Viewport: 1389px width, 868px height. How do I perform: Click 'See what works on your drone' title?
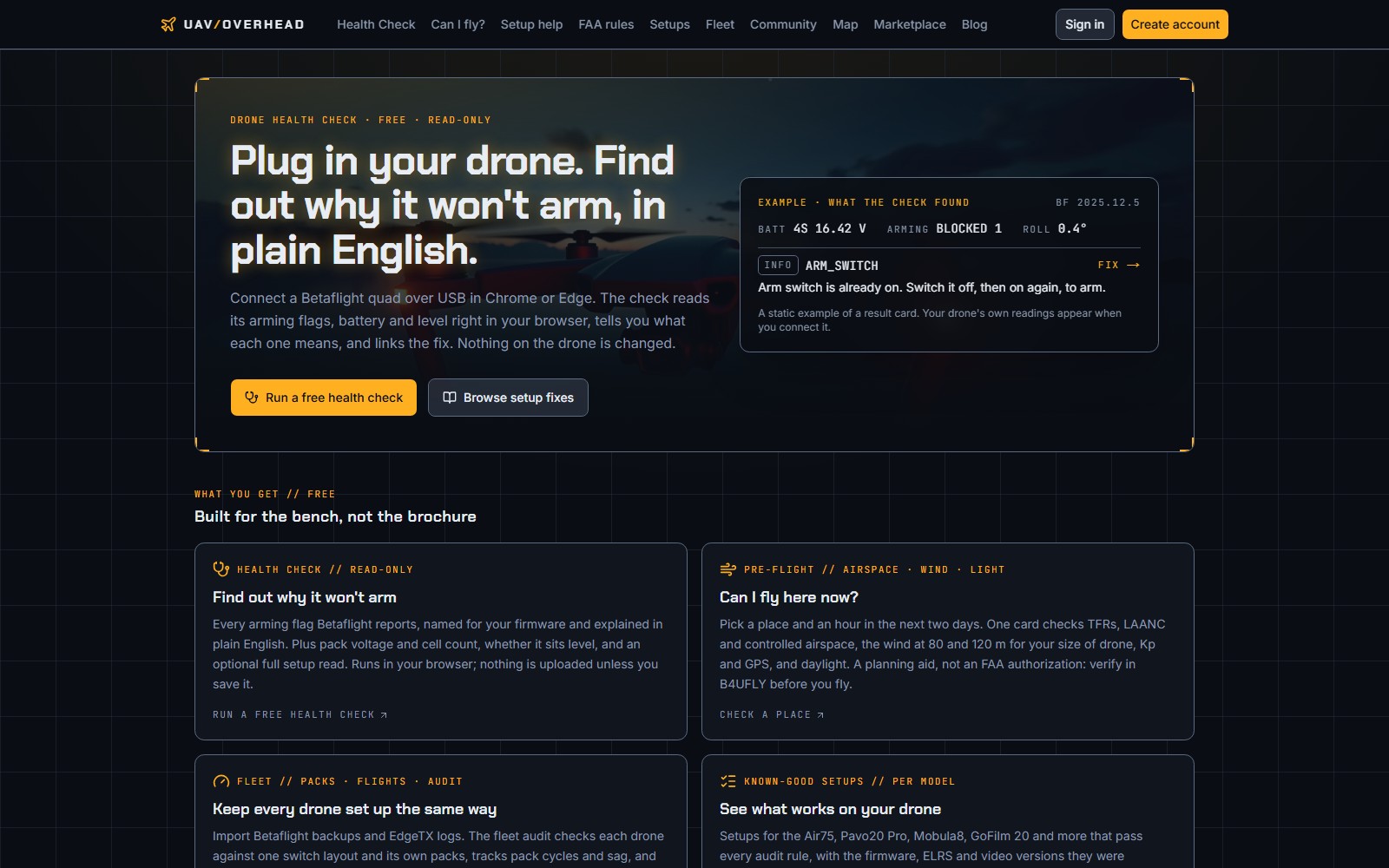[830, 809]
